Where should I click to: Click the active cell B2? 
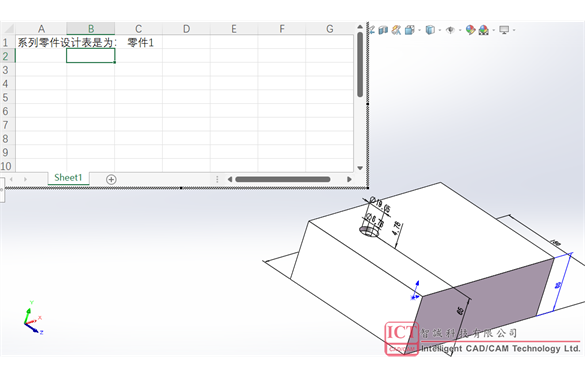pyautogui.click(x=91, y=56)
